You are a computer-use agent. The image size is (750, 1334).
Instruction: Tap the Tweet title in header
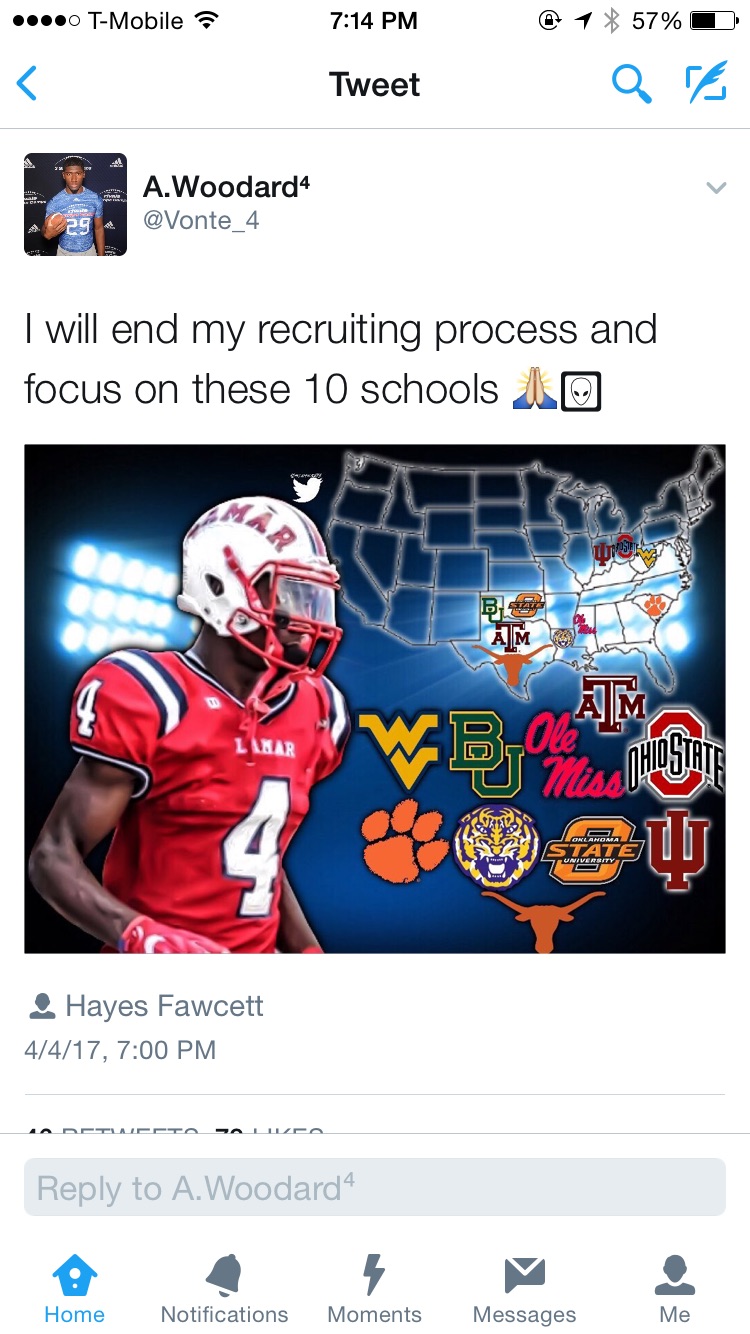pos(375,84)
